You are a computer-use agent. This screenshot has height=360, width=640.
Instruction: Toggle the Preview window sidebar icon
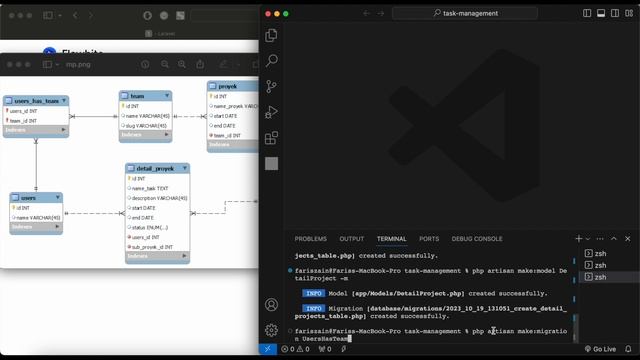(47, 64)
